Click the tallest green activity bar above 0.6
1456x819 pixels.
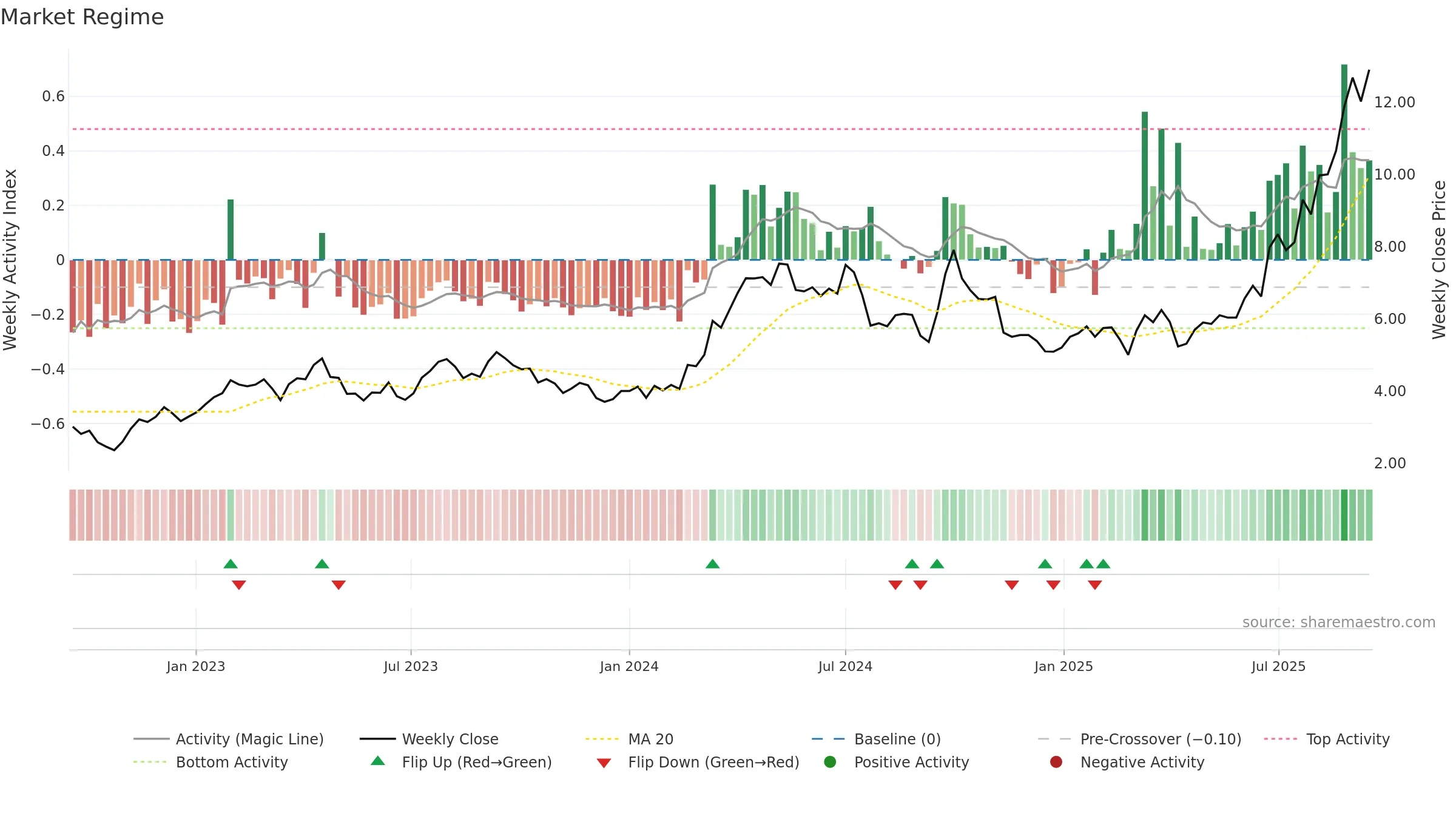click(x=1344, y=162)
